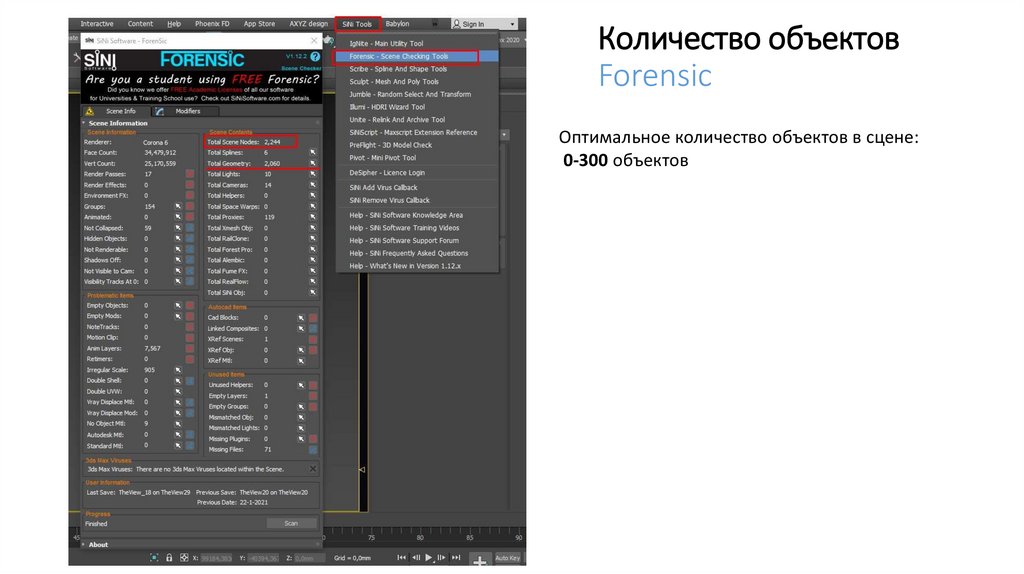
Task: Open the SiNi Tools menu
Action: pos(357,24)
